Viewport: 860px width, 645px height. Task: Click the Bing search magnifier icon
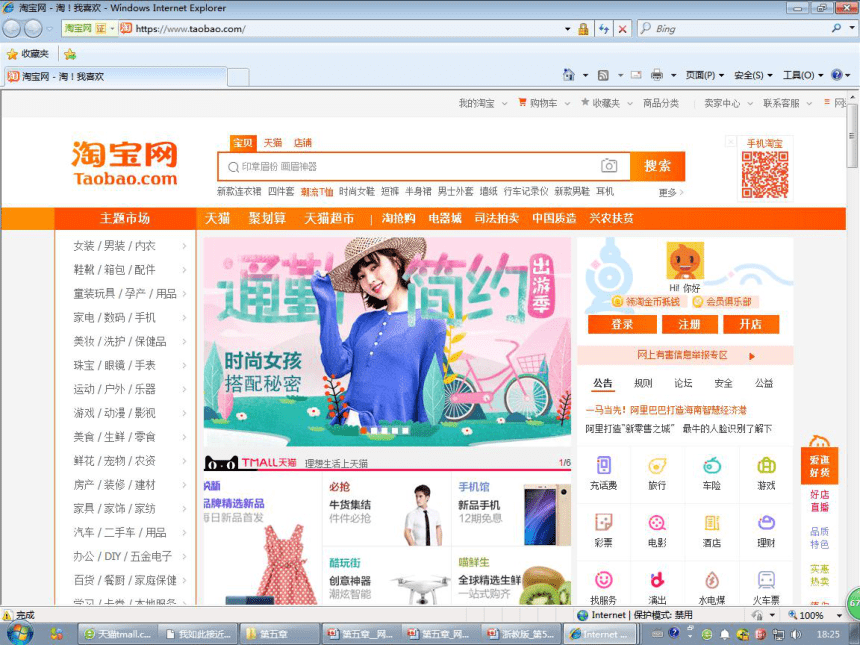(x=836, y=28)
